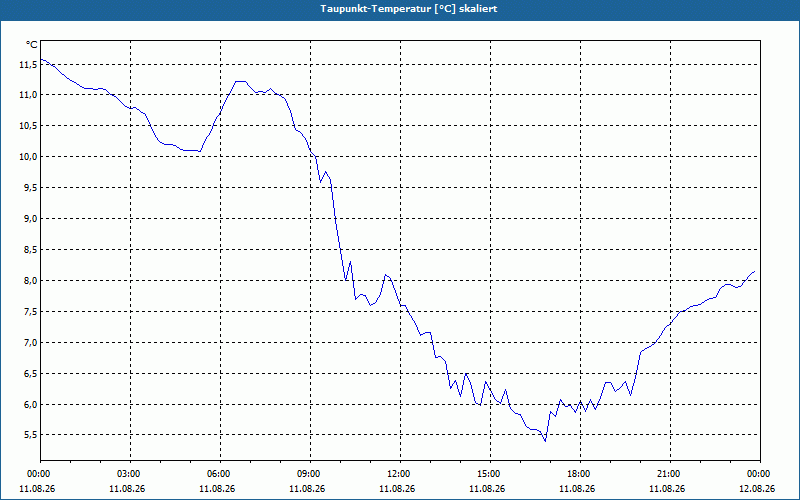Click the '°C' unit label on the y-axis
Image resolution: width=800 pixels, height=500 pixels.
(x=32, y=45)
